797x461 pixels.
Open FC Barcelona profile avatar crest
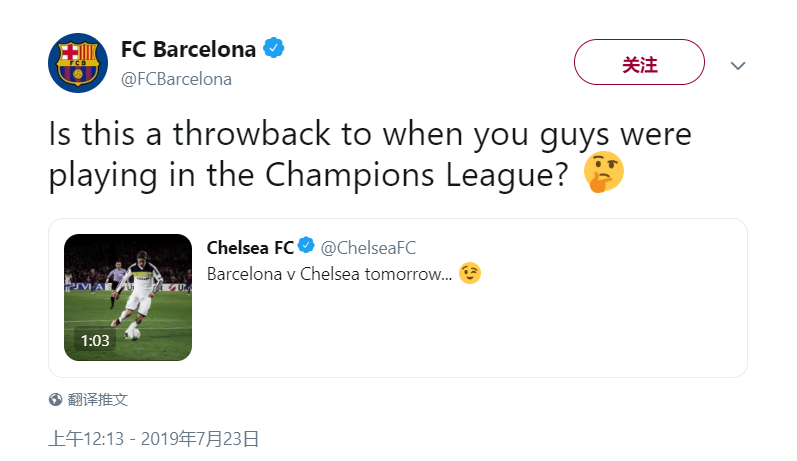(x=78, y=63)
